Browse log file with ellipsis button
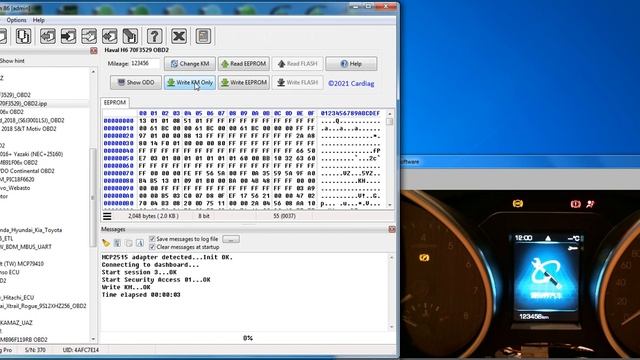Viewport: 640px width, 360px height. (x=231, y=239)
